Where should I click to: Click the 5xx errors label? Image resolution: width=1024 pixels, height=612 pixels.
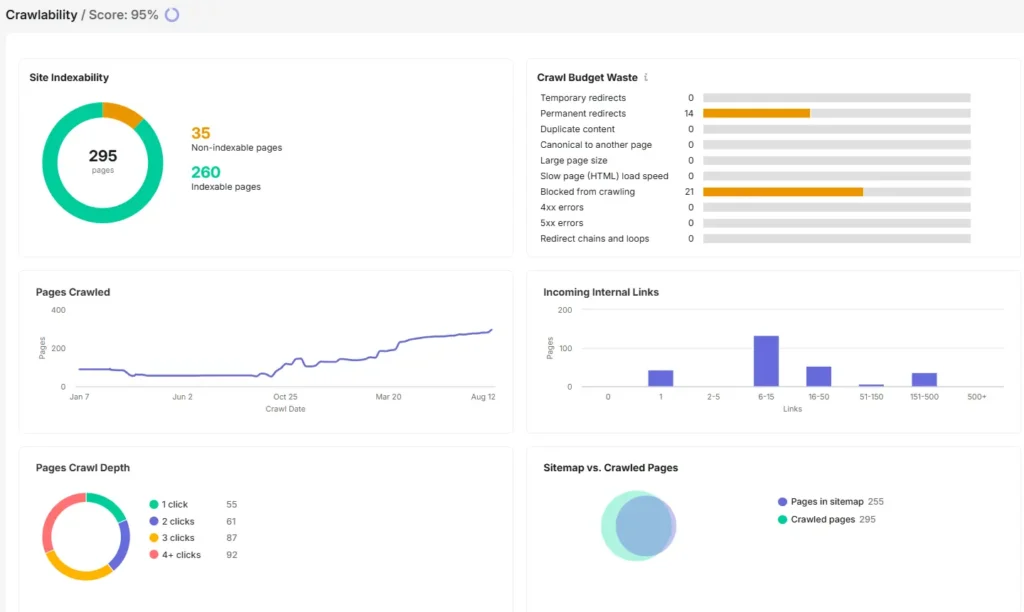(x=562, y=223)
